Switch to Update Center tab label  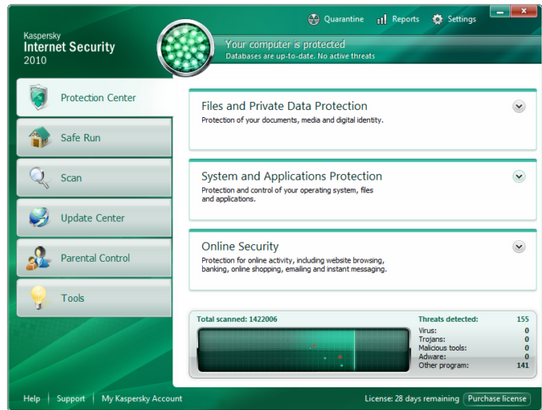click(x=93, y=218)
